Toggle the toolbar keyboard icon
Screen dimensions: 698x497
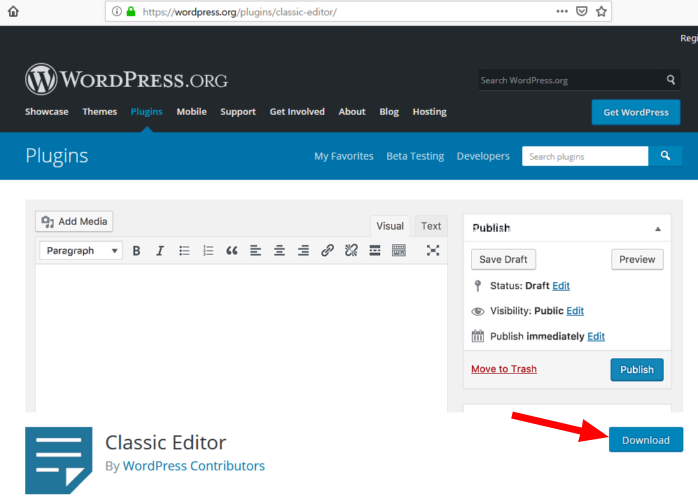pyautogui.click(x=399, y=250)
